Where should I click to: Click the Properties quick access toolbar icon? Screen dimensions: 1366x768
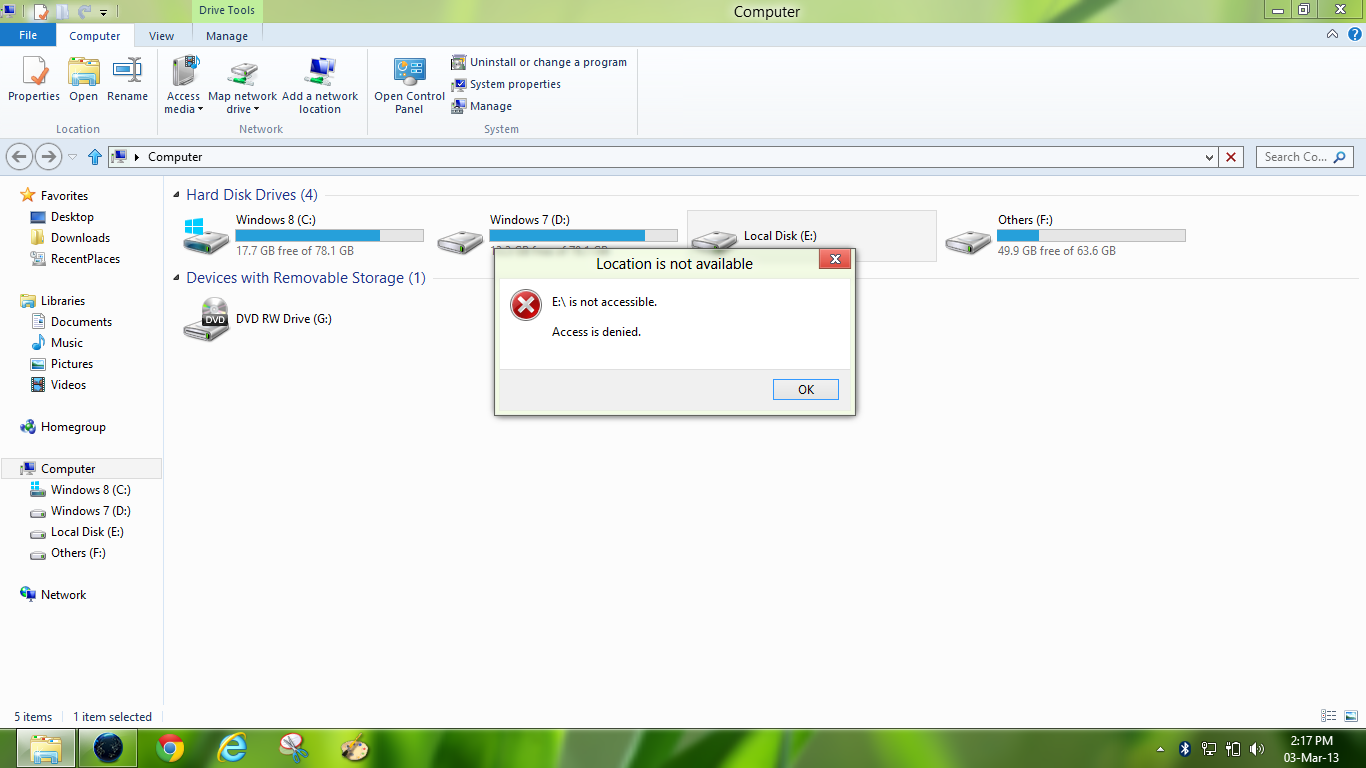pyautogui.click(x=41, y=12)
